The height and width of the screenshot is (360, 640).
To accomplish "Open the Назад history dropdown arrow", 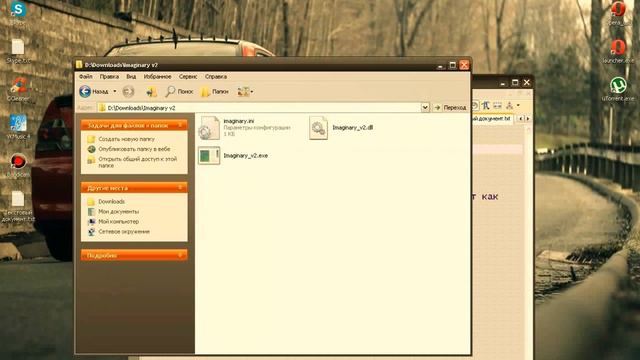I will (x=115, y=91).
